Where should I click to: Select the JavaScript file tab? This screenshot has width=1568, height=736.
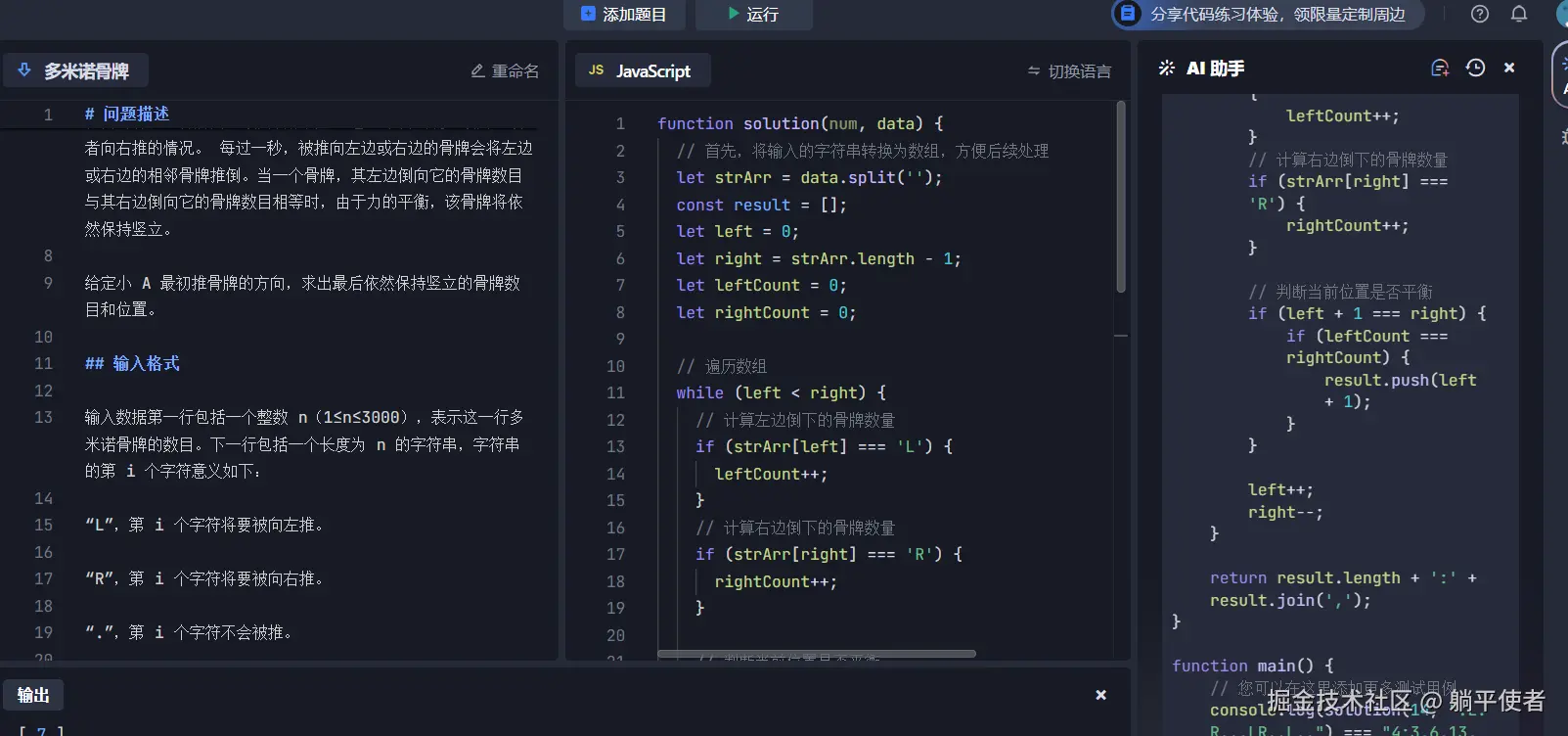pyautogui.click(x=643, y=70)
